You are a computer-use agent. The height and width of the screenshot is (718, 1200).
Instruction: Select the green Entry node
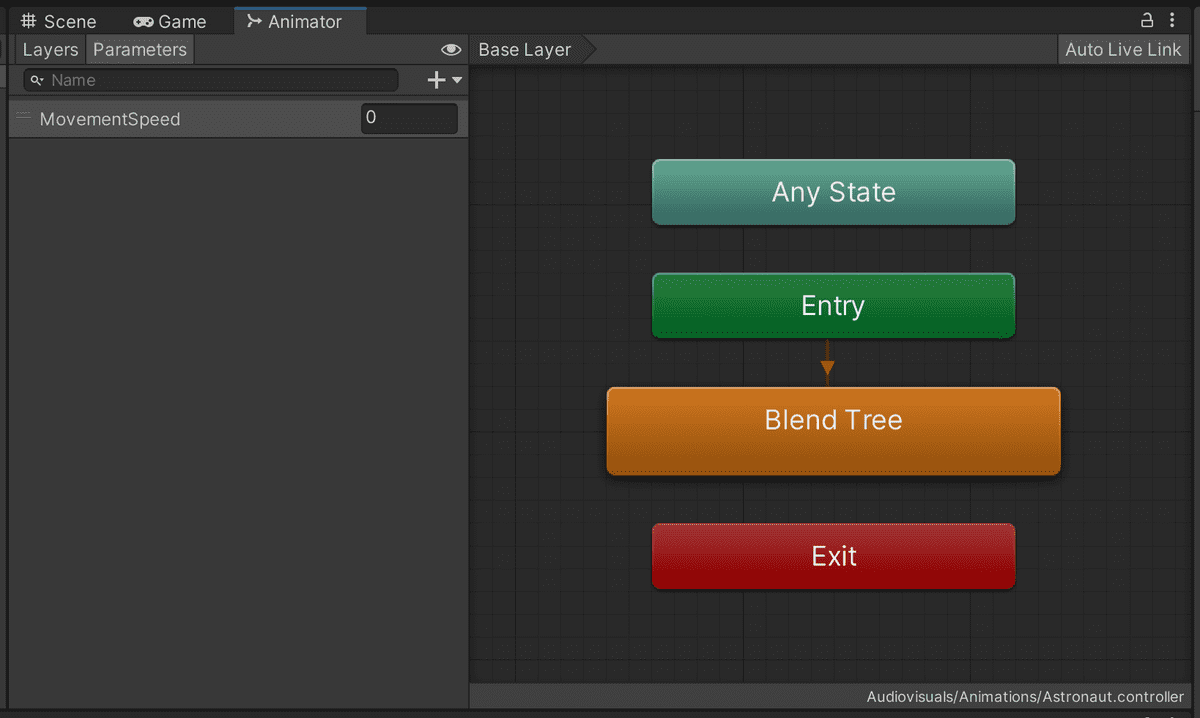833,306
